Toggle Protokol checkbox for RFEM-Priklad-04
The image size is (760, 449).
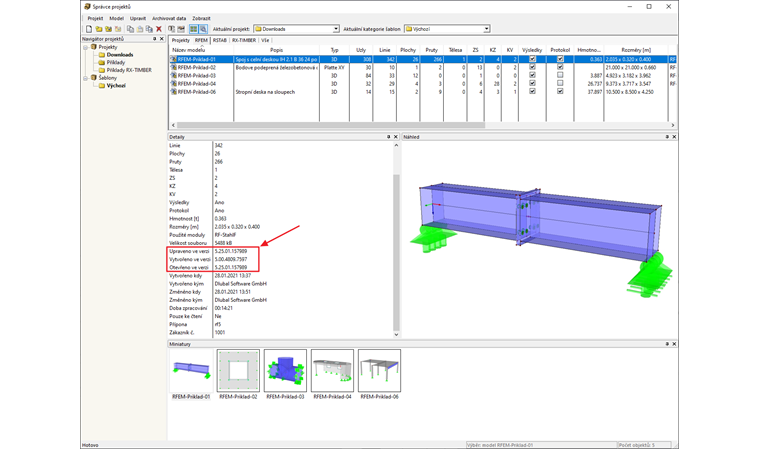click(x=560, y=83)
